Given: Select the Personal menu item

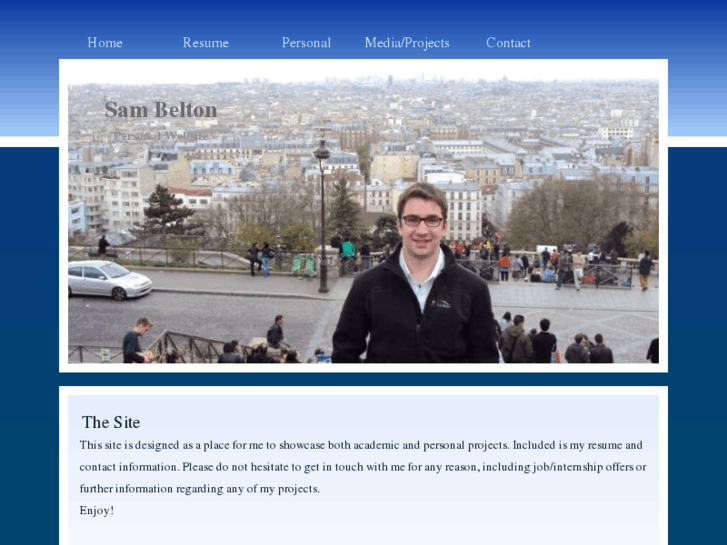Looking at the screenshot, I should (x=306, y=43).
